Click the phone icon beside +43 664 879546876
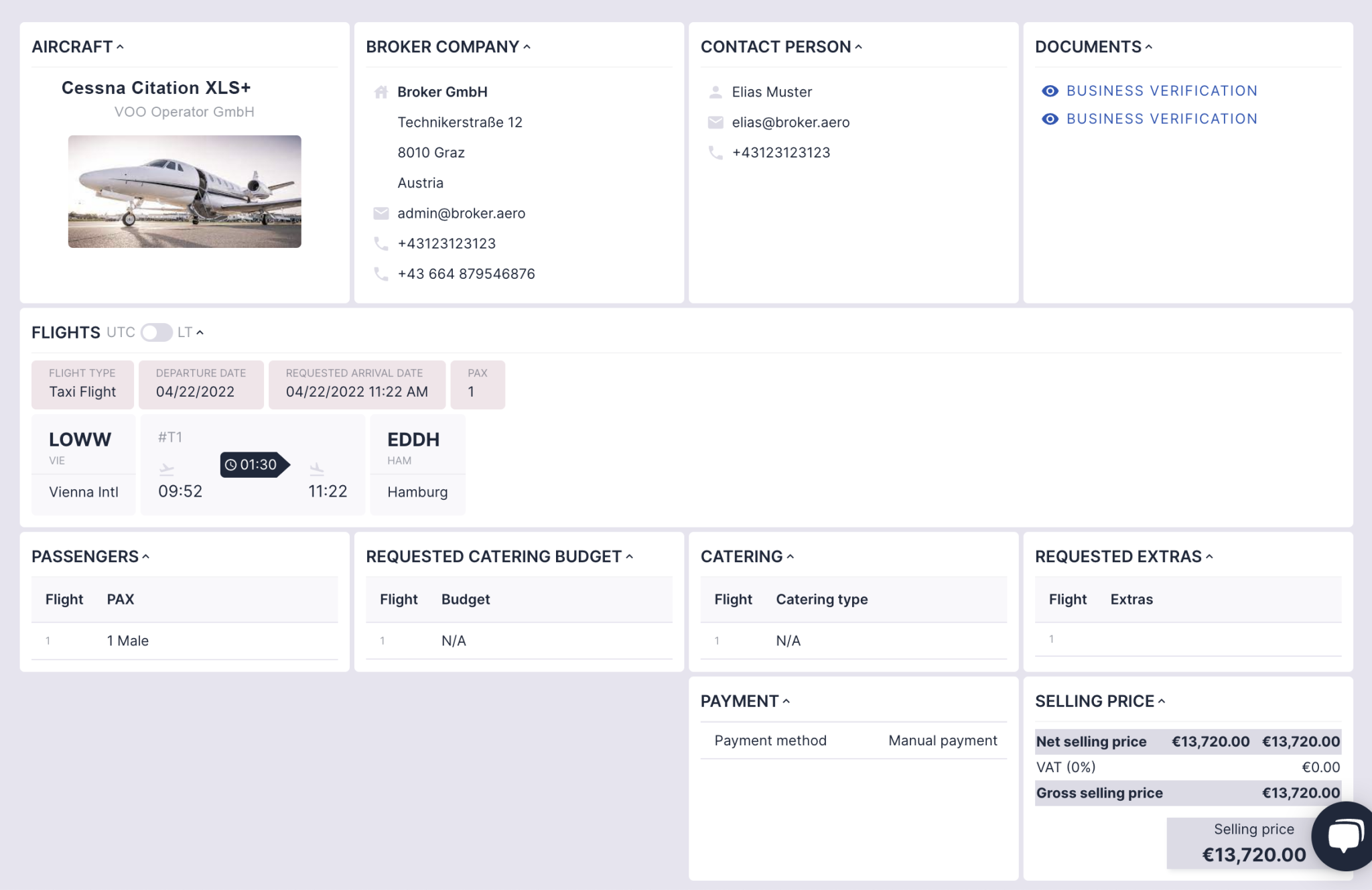This screenshot has width=1372, height=890. click(381, 273)
